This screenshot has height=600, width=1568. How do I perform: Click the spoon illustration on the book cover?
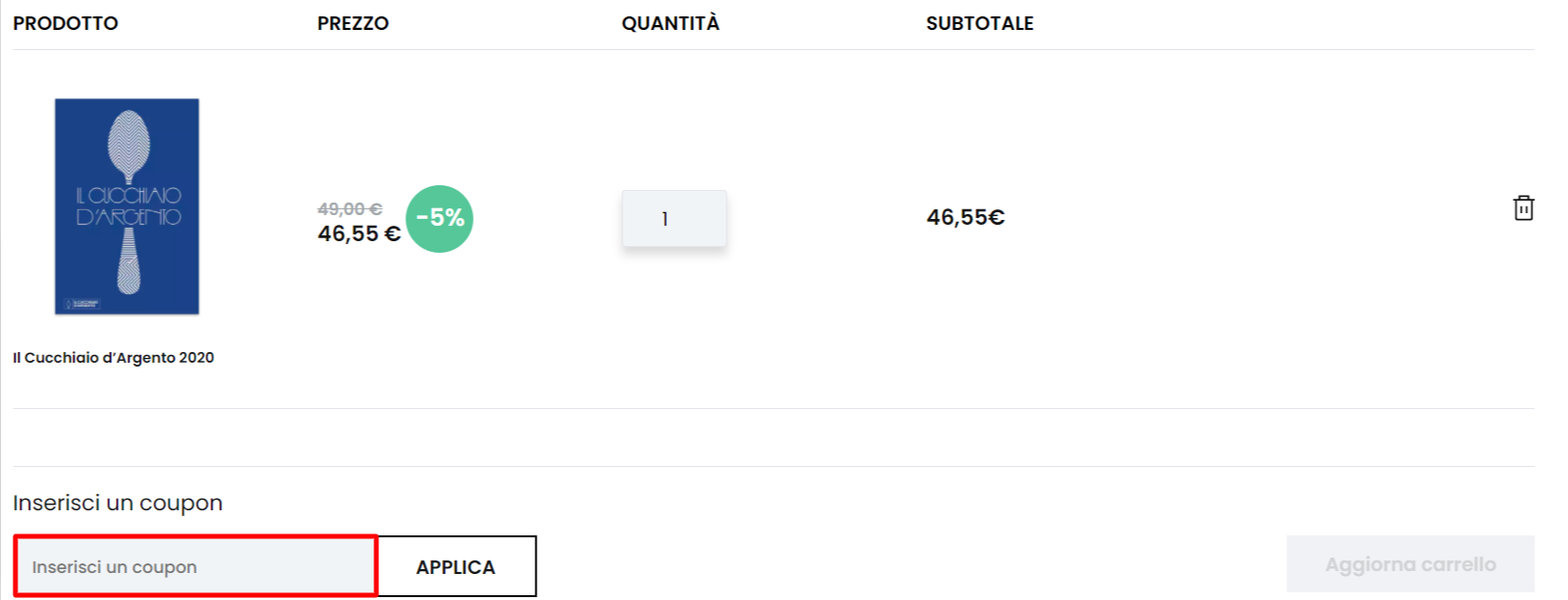128,203
